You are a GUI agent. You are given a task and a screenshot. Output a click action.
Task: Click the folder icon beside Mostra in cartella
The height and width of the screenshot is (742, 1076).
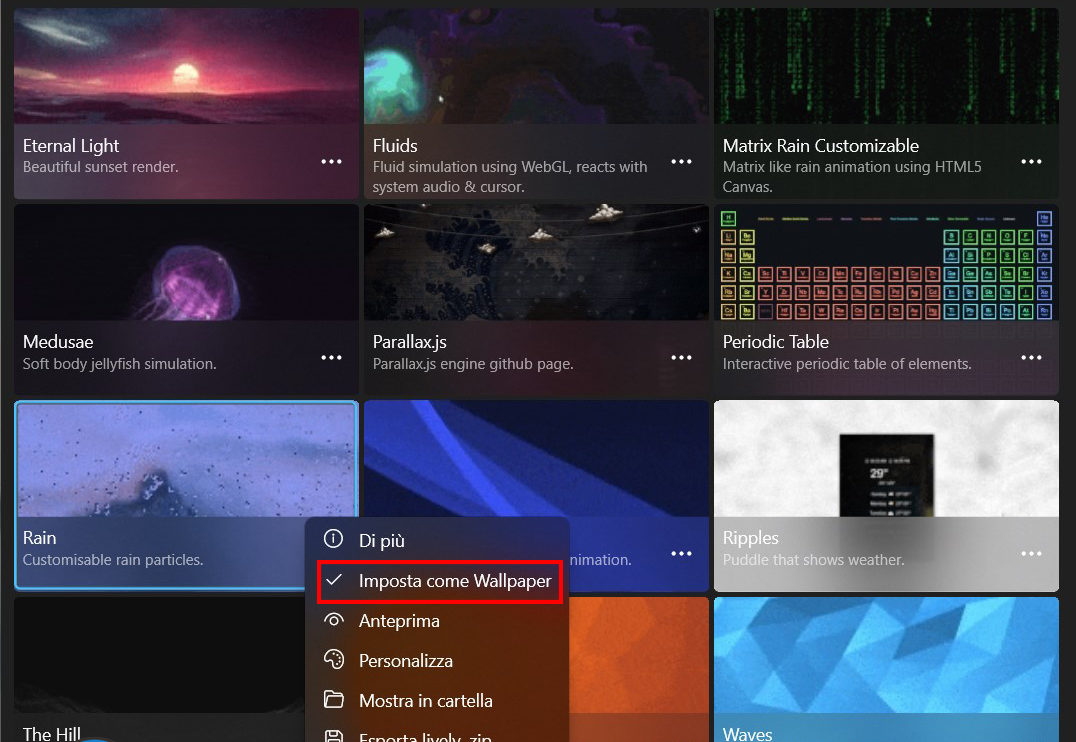point(334,699)
